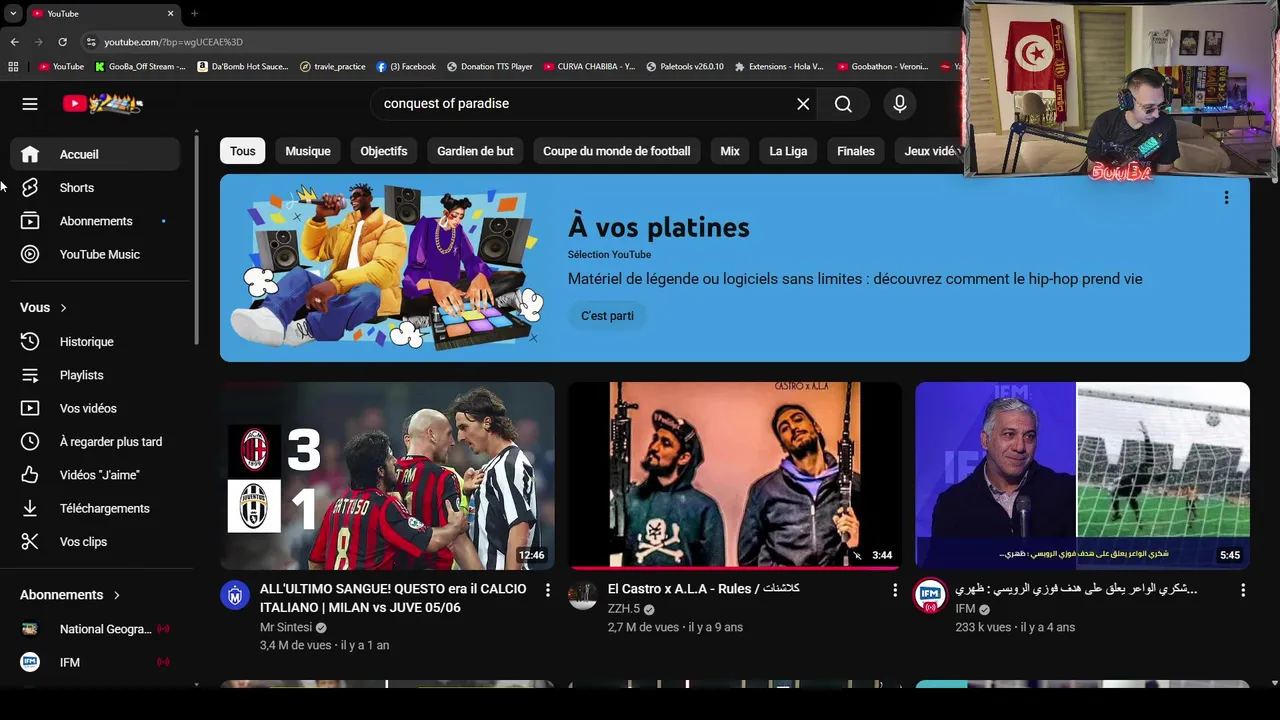
Task: Open tab search dropdown arrow
Action: coord(13,13)
